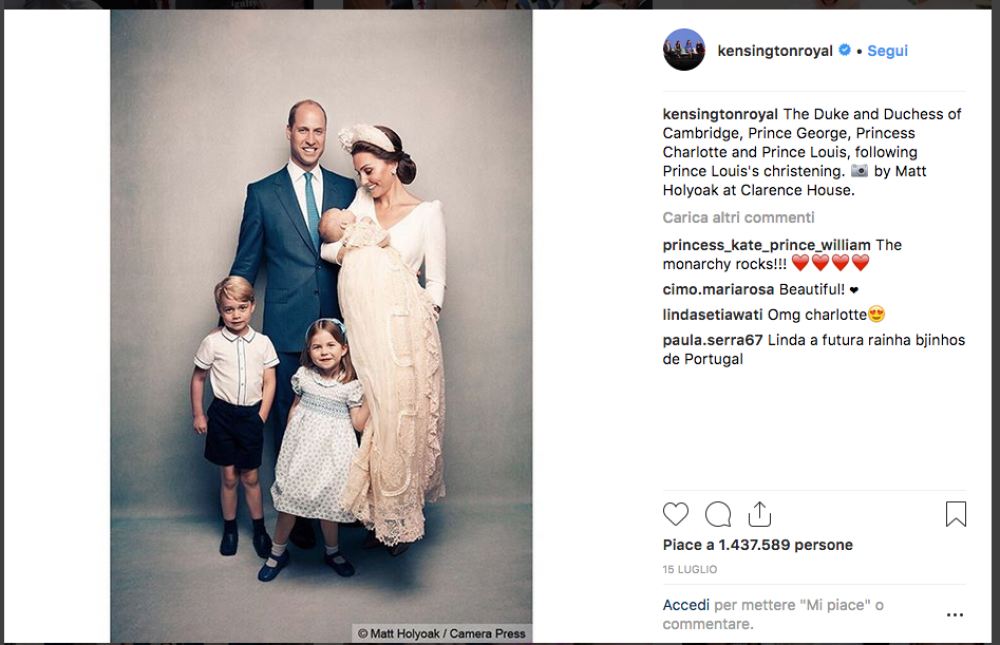Open paula.serra67 commenter profile
The width and height of the screenshot is (1000, 645).
coord(712,340)
